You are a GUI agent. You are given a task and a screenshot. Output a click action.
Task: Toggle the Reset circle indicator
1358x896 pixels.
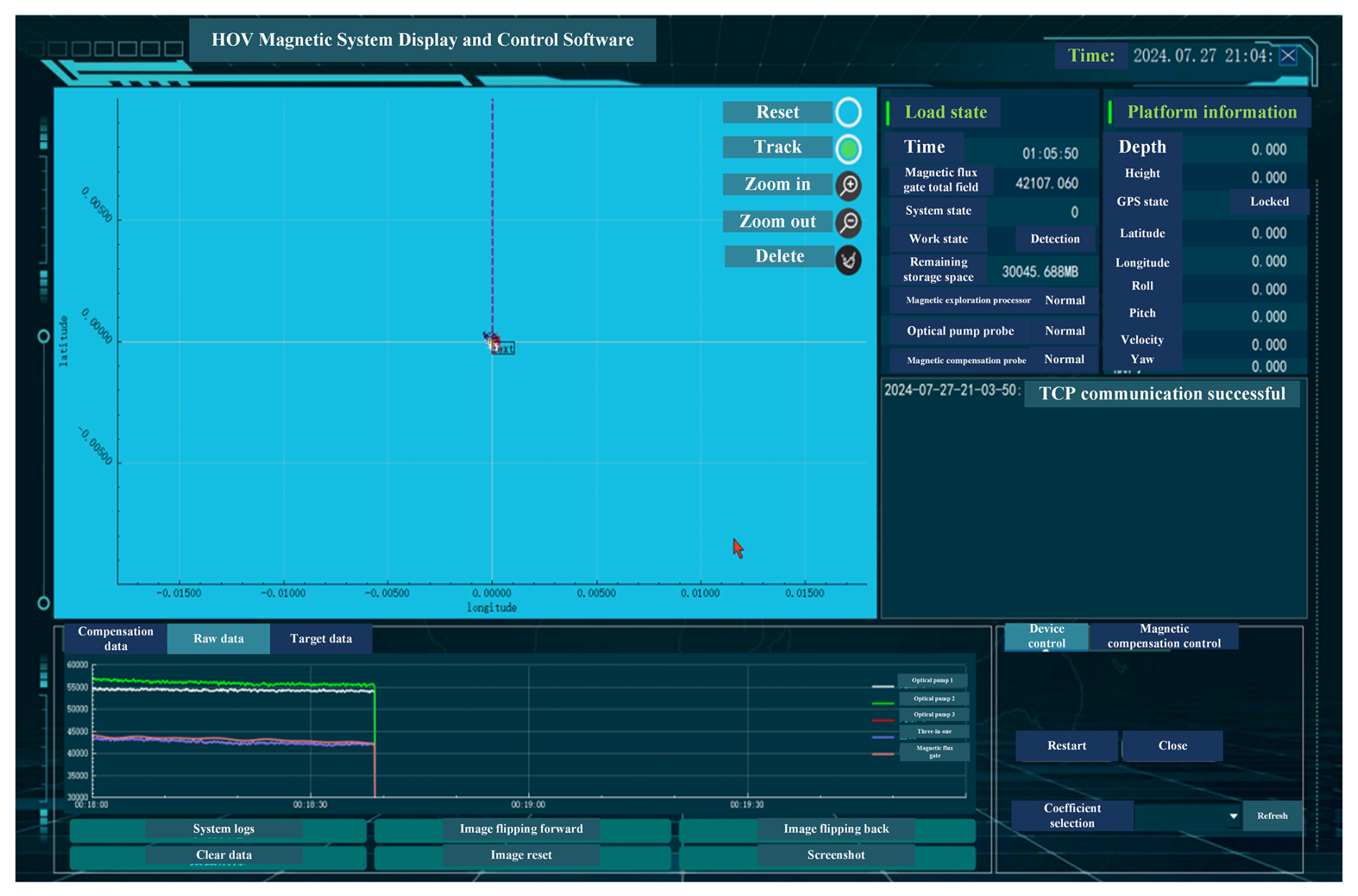tap(848, 112)
